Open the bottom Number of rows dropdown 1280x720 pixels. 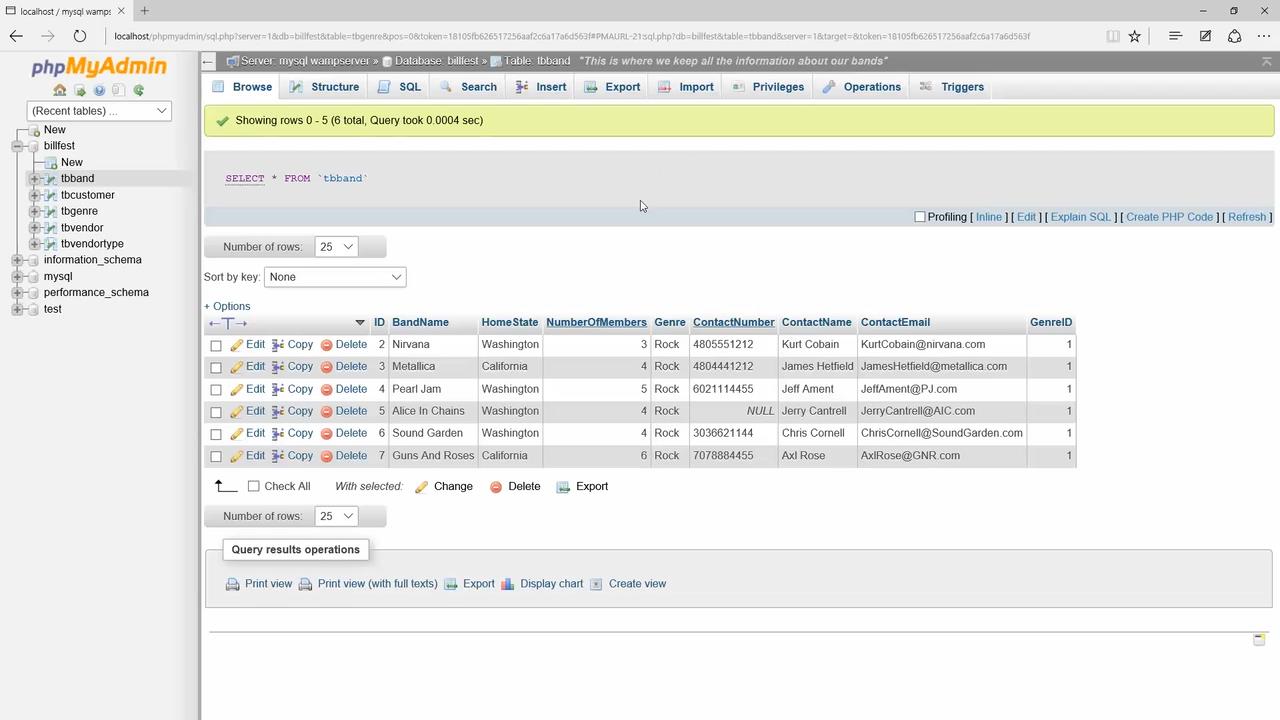tap(336, 516)
